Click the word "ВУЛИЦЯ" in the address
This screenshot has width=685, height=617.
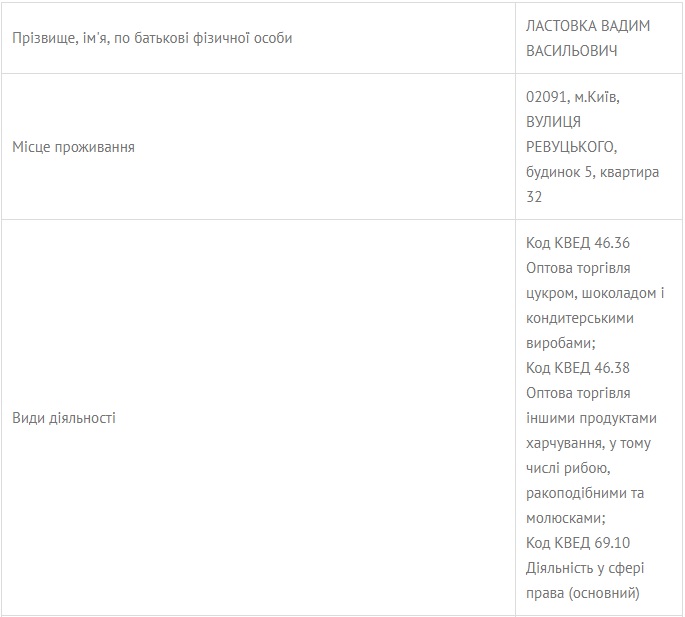coord(554,122)
